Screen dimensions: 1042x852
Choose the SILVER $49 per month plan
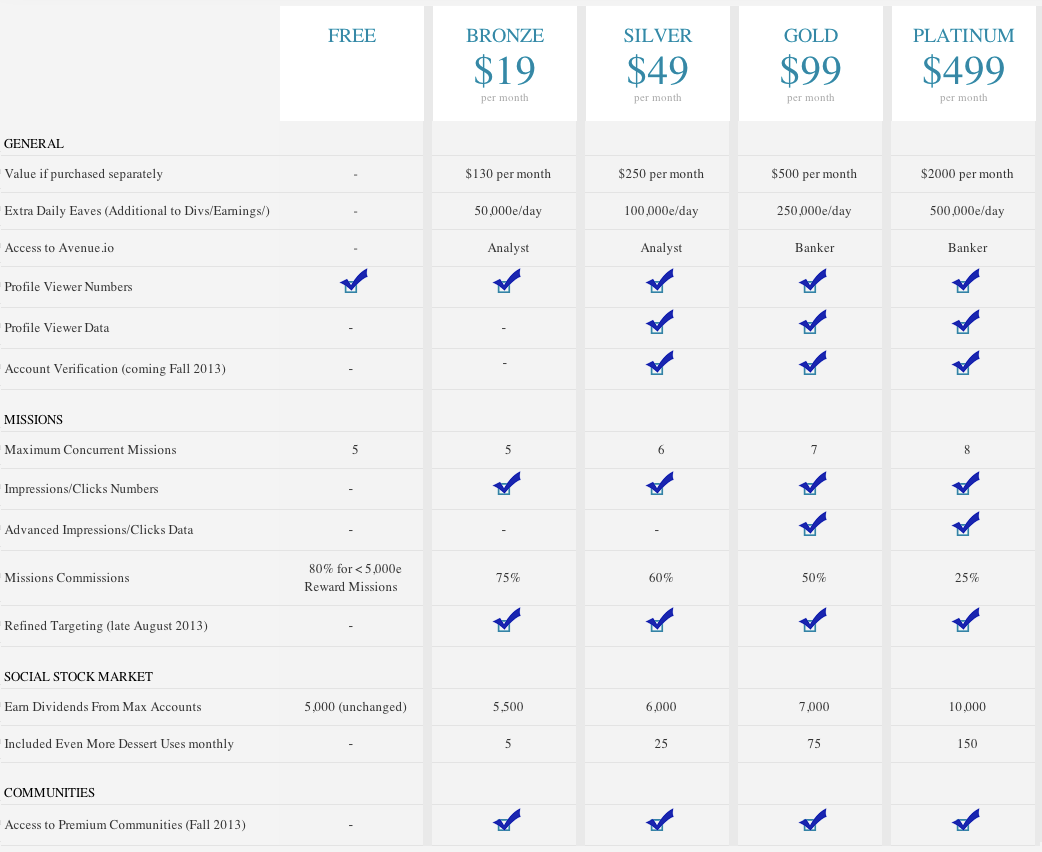tap(658, 64)
